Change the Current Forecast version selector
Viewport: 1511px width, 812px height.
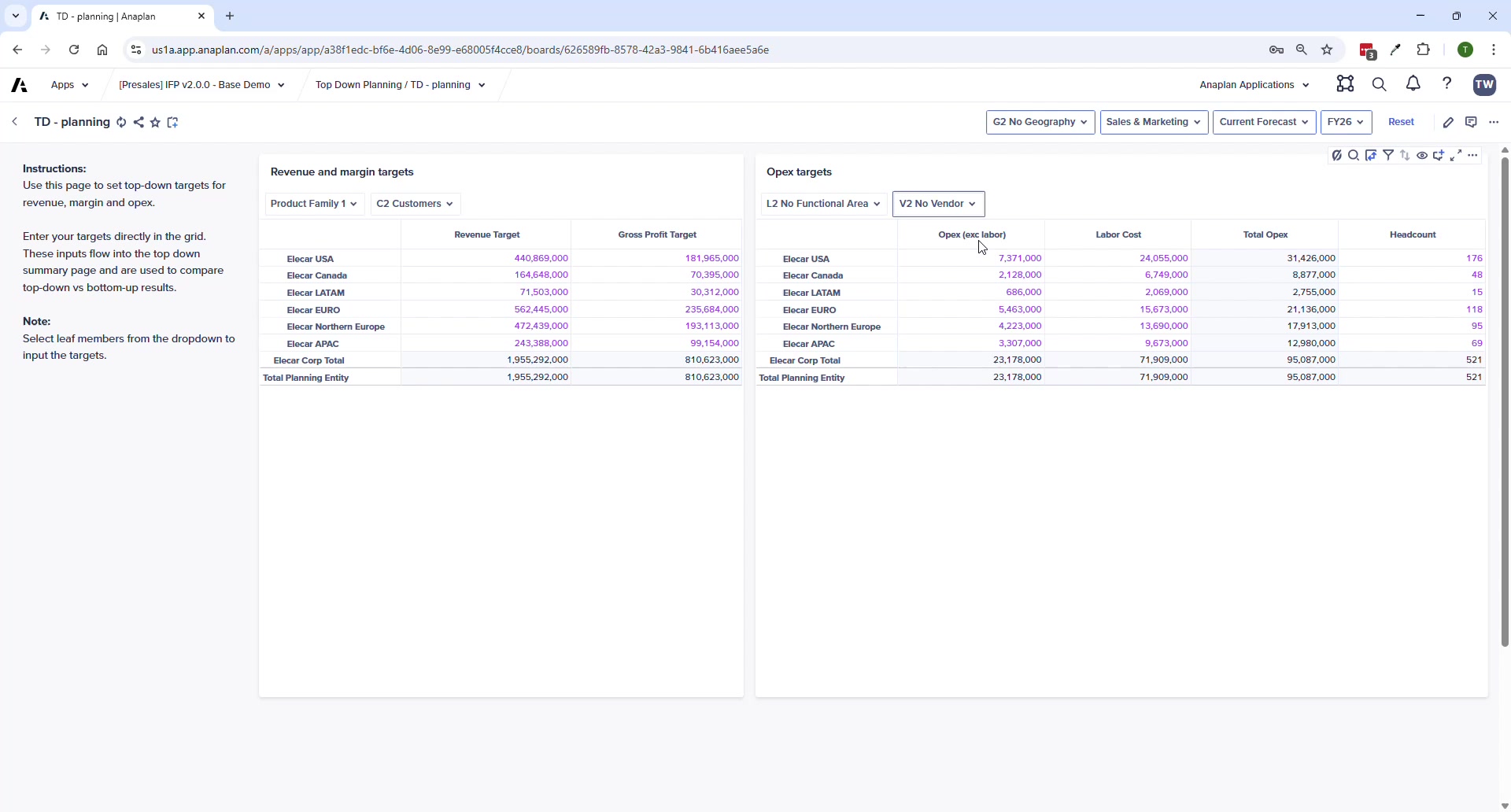point(1264,122)
